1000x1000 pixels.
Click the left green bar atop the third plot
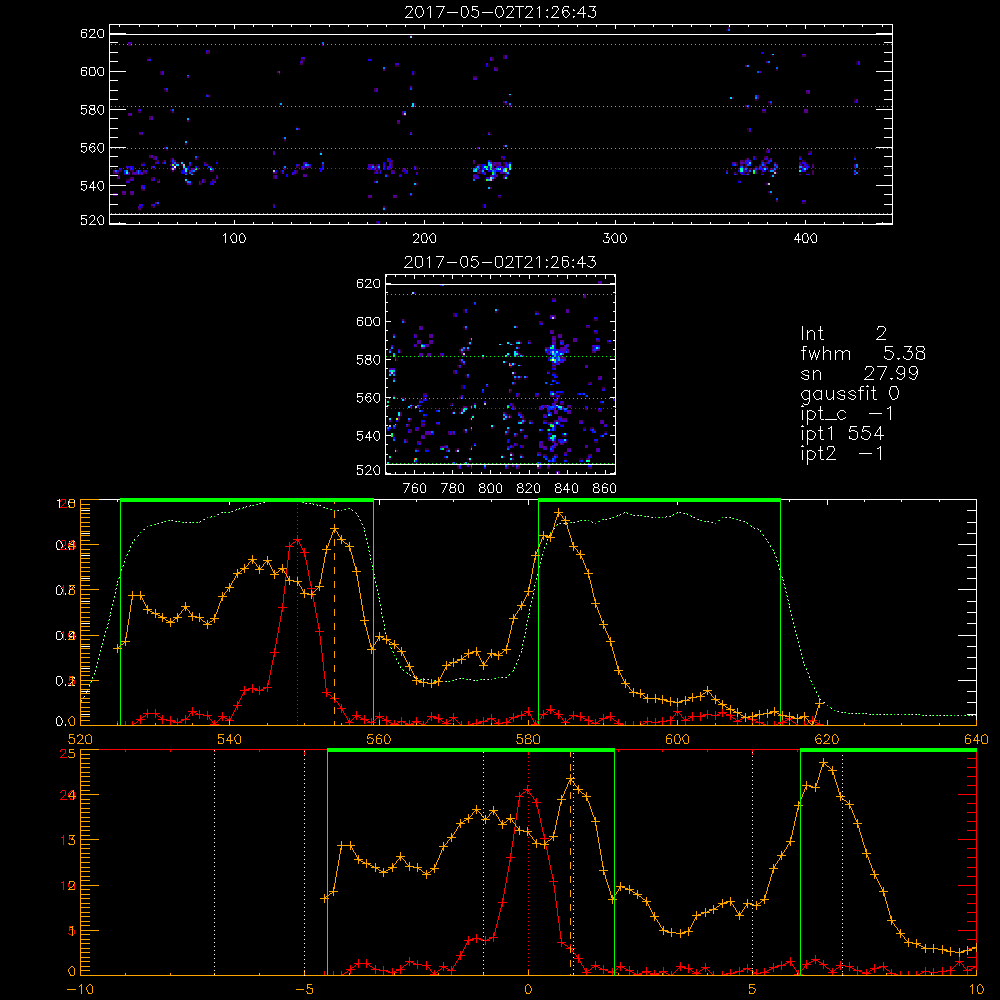247,500
